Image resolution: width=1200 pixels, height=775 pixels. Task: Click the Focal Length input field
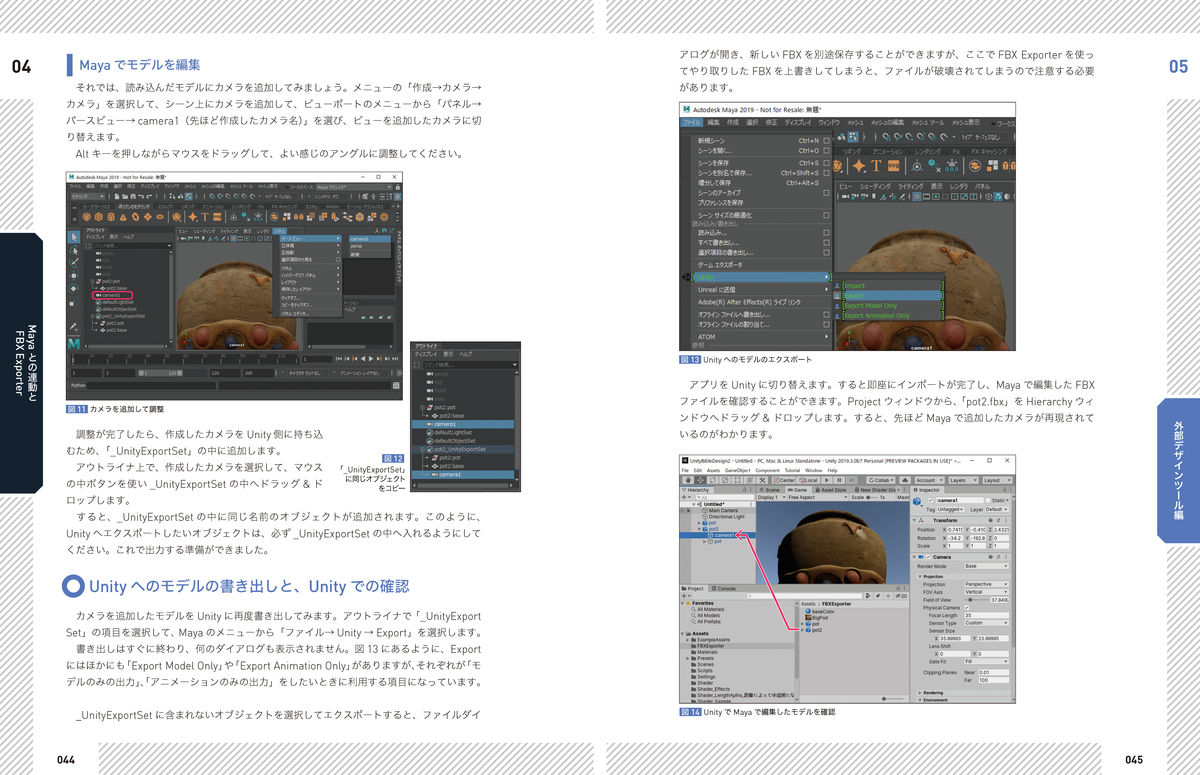[986, 615]
